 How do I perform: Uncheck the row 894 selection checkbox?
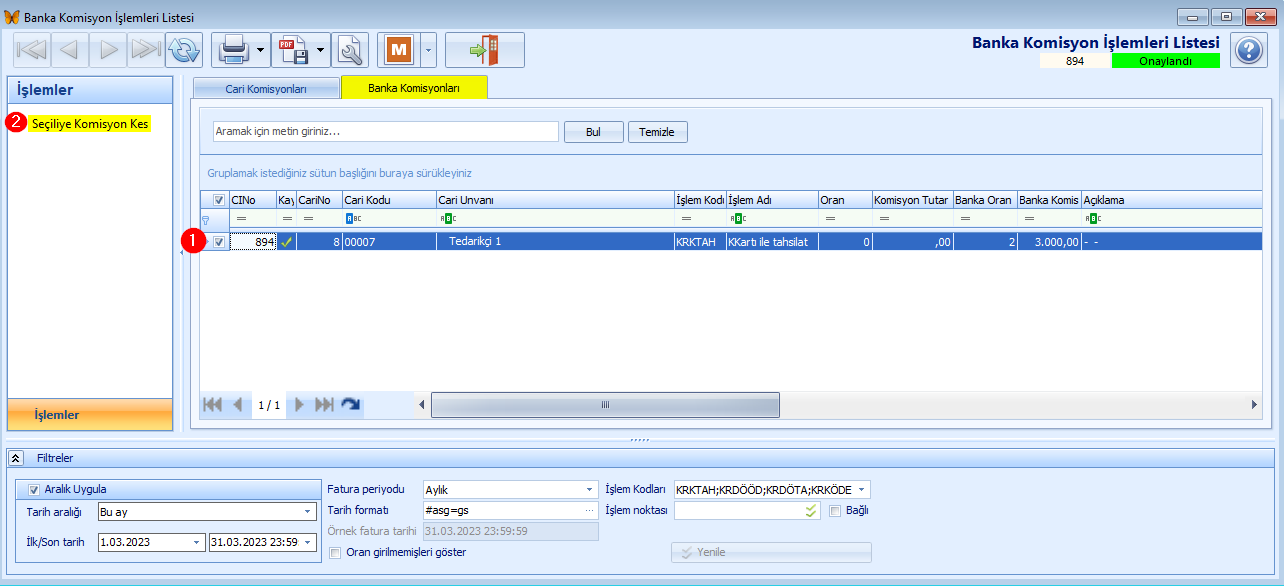click(x=219, y=242)
